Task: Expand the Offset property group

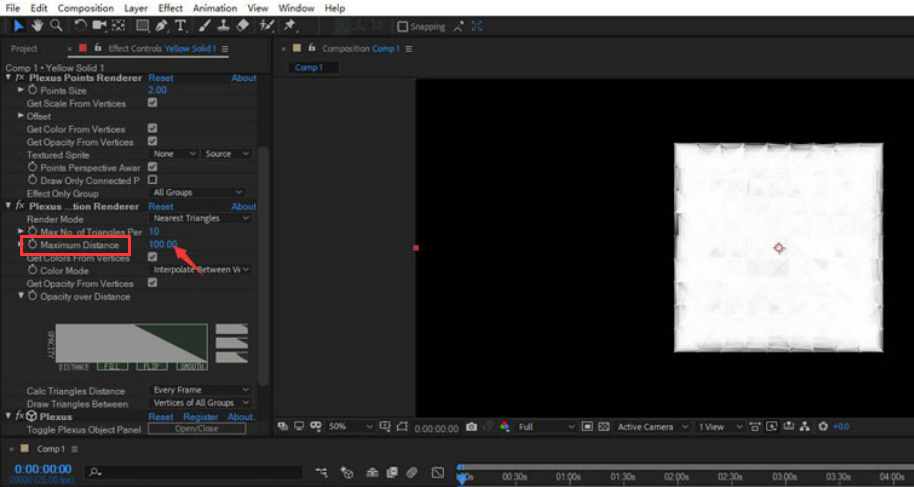Action: (21, 116)
